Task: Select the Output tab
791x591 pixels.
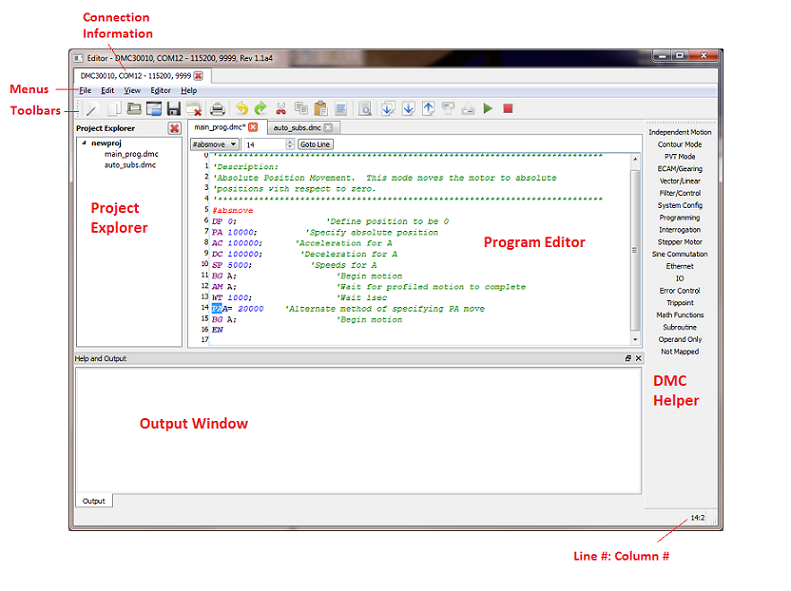Action: (94, 501)
